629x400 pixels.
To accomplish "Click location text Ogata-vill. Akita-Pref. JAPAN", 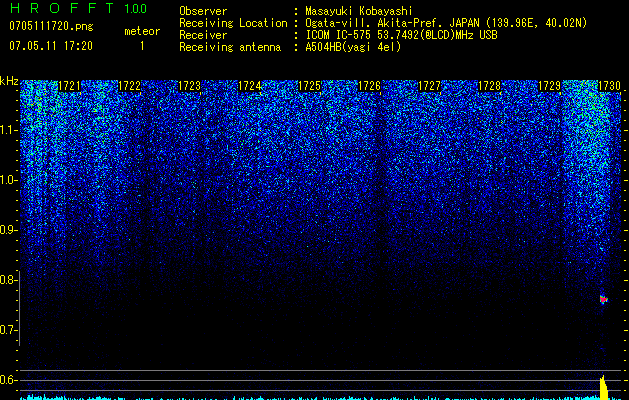I will coord(392,23).
